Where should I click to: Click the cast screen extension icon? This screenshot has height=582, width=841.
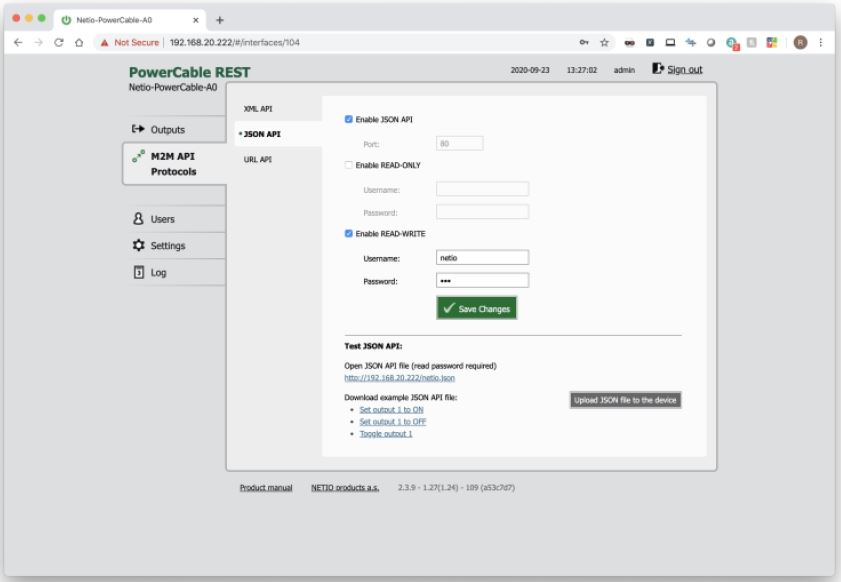pos(670,42)
